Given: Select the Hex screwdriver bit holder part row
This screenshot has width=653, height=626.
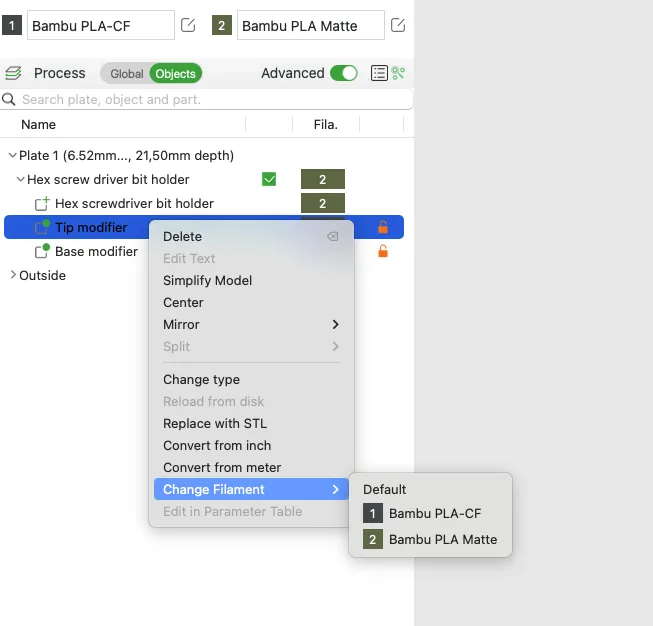Looking at the screenshot, I should (204, 203).
